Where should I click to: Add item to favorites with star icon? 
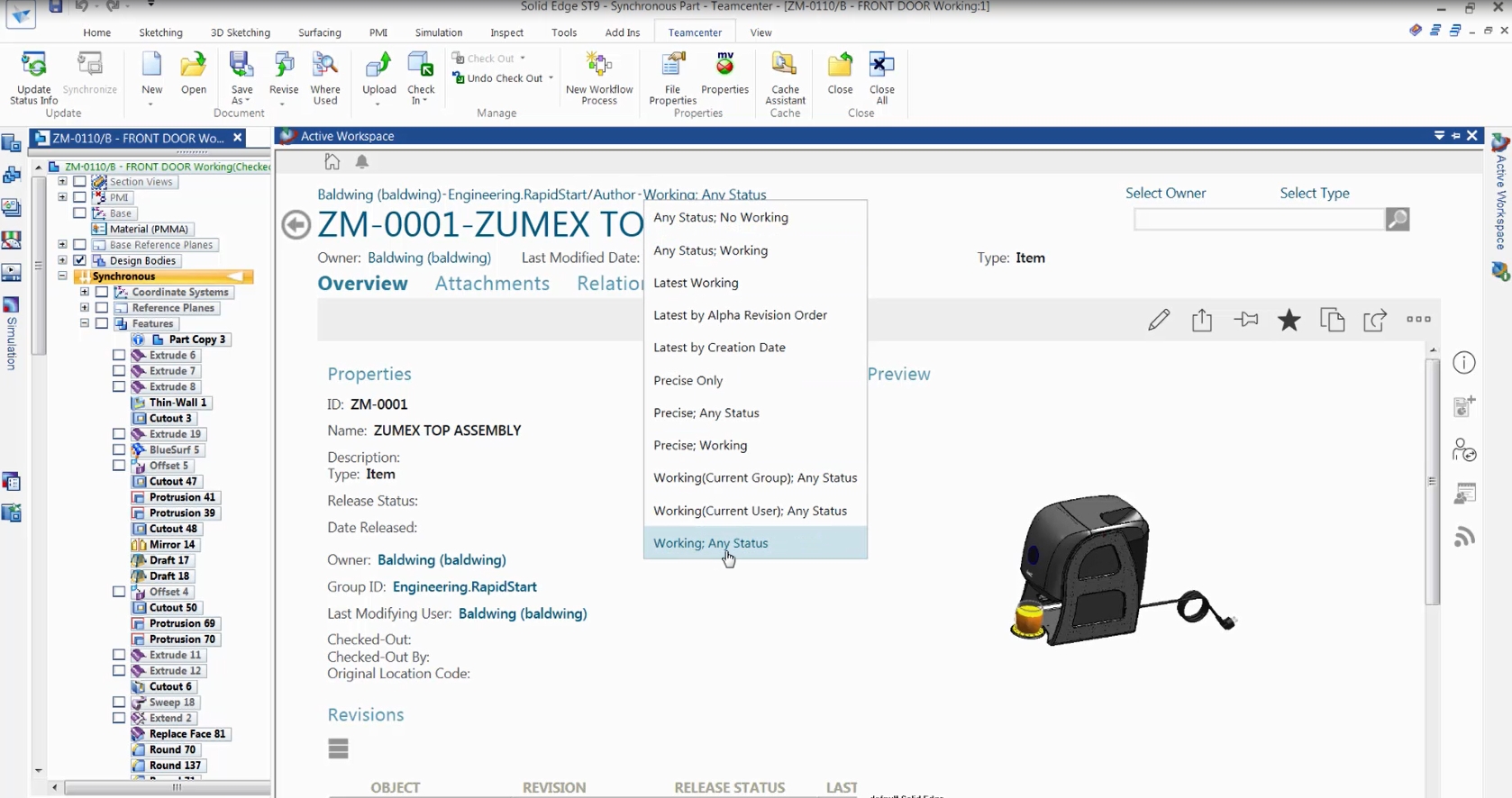coord(1289,320)
